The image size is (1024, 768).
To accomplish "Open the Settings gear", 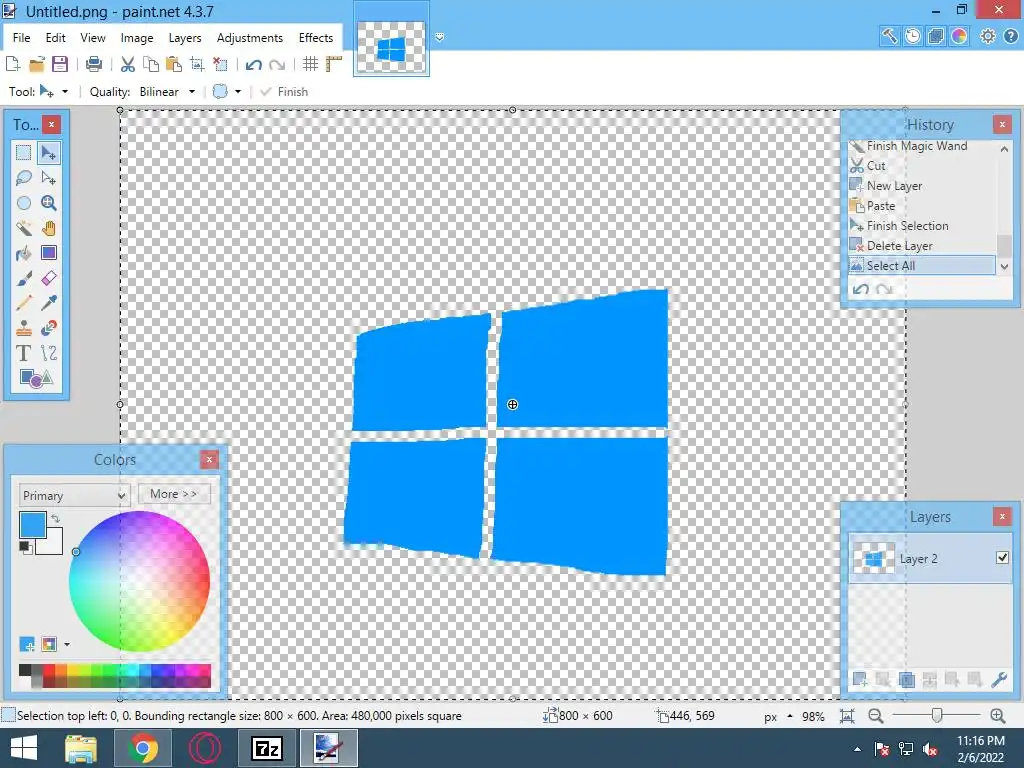I will coord(987,36).
